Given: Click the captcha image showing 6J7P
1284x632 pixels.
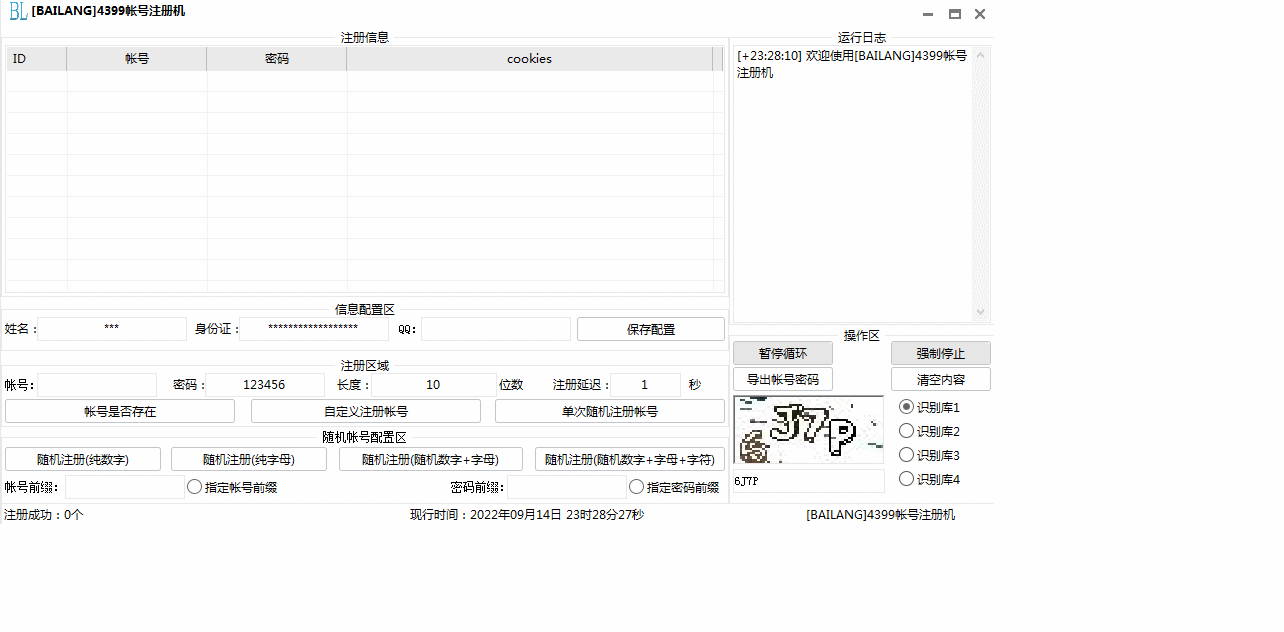Looking at the screenshot, I should point(808,429).
